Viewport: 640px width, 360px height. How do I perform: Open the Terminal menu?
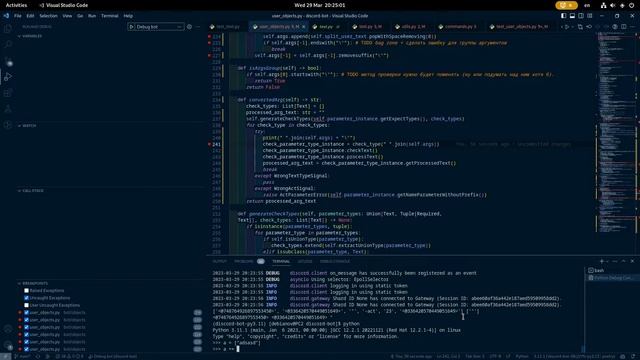109,16
